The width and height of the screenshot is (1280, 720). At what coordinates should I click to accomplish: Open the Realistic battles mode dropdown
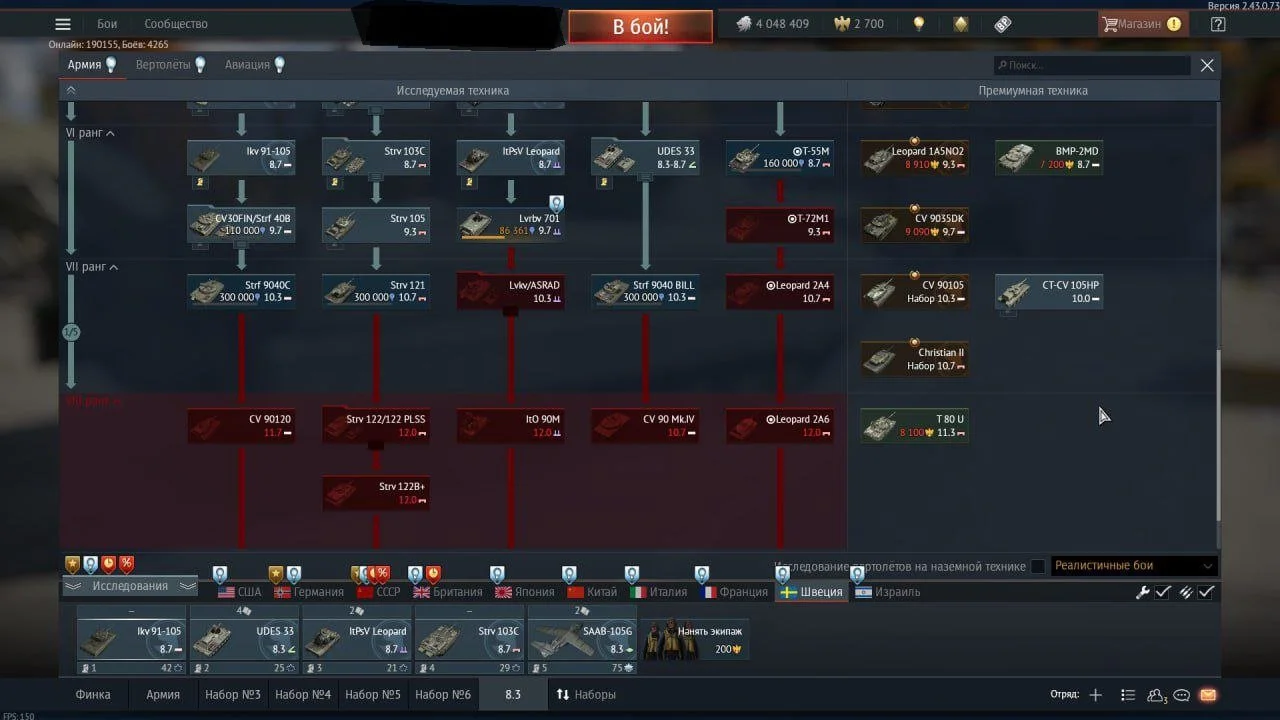(x=1133, y=566)
